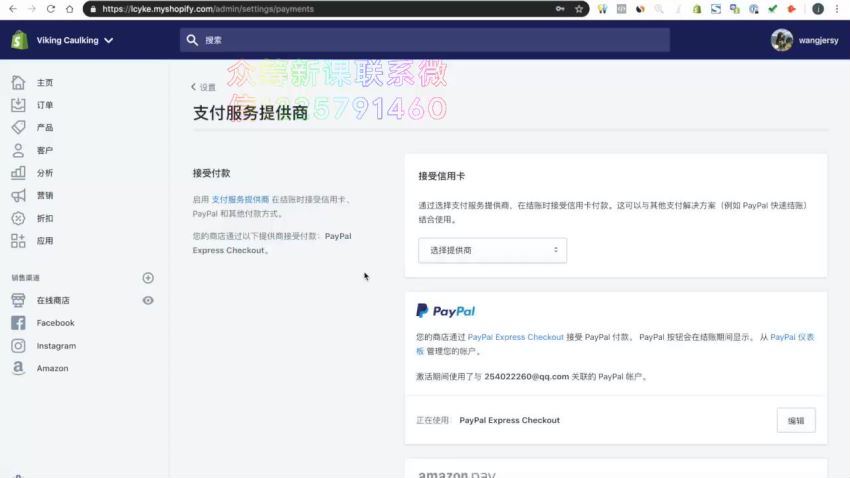Click the search input field
The image size is (850, 478).
424,40
